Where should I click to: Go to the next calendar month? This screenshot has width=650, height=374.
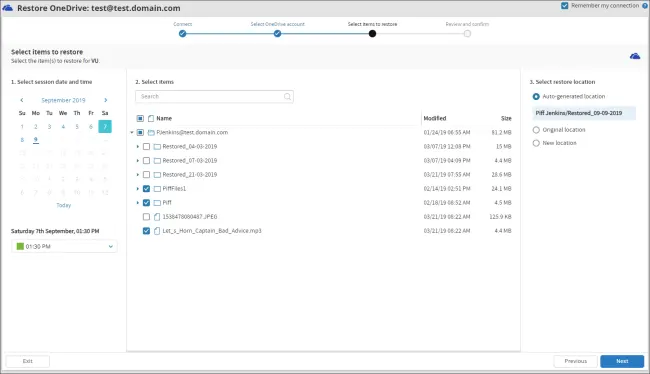(106, 100)
